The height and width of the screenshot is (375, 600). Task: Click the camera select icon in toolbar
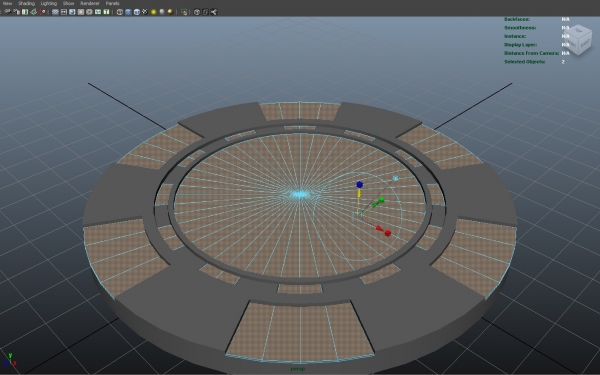(x=7, y=12)
